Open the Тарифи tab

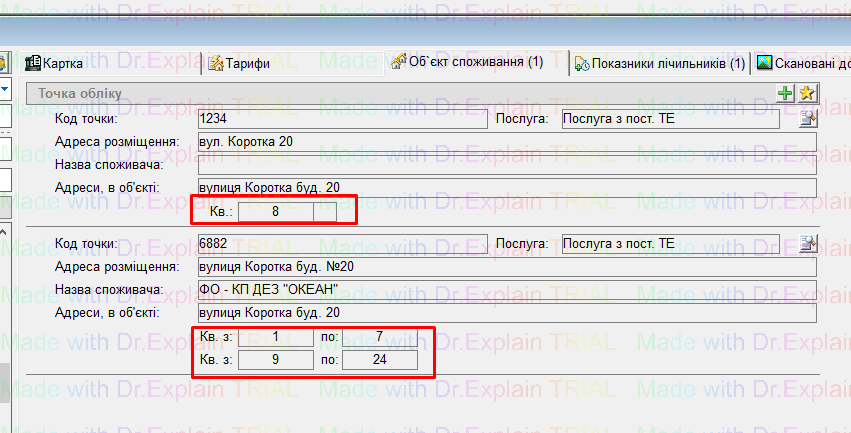coord(239,64)
